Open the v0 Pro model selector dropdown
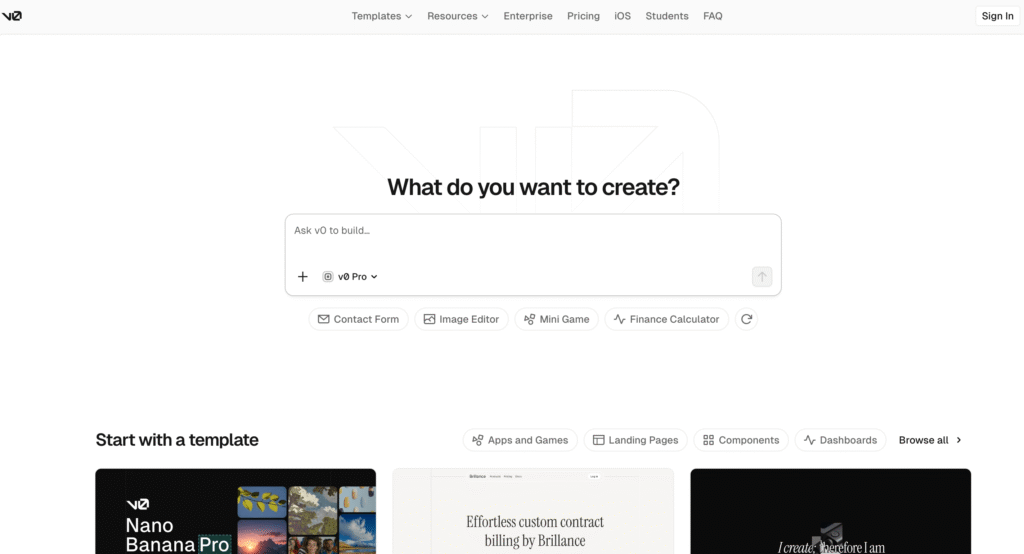The image size is (1024, 554). (x=350, y=277)
